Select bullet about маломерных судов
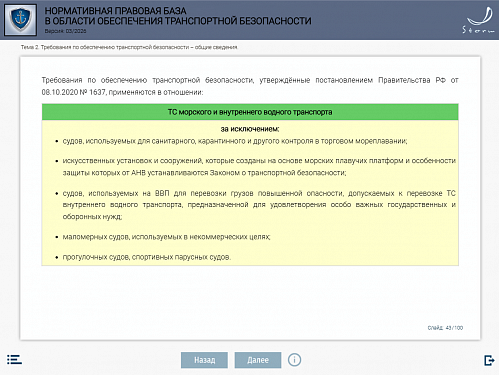The width and height of the screenshot is (499, 375). [x=166, y=237]
